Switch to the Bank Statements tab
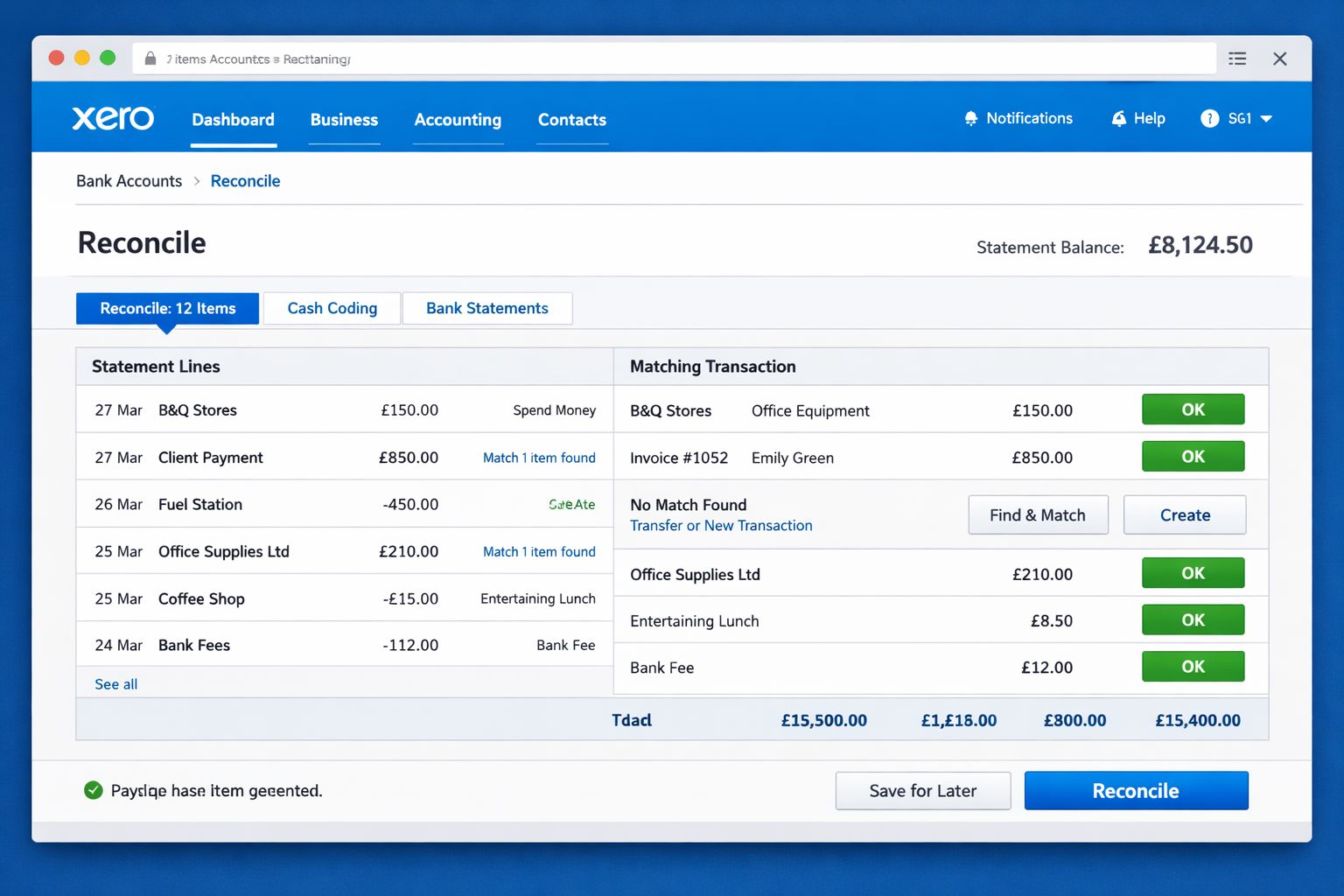Image resolution: width=1344 pixels, height=896 pixels. click(487, 308)
